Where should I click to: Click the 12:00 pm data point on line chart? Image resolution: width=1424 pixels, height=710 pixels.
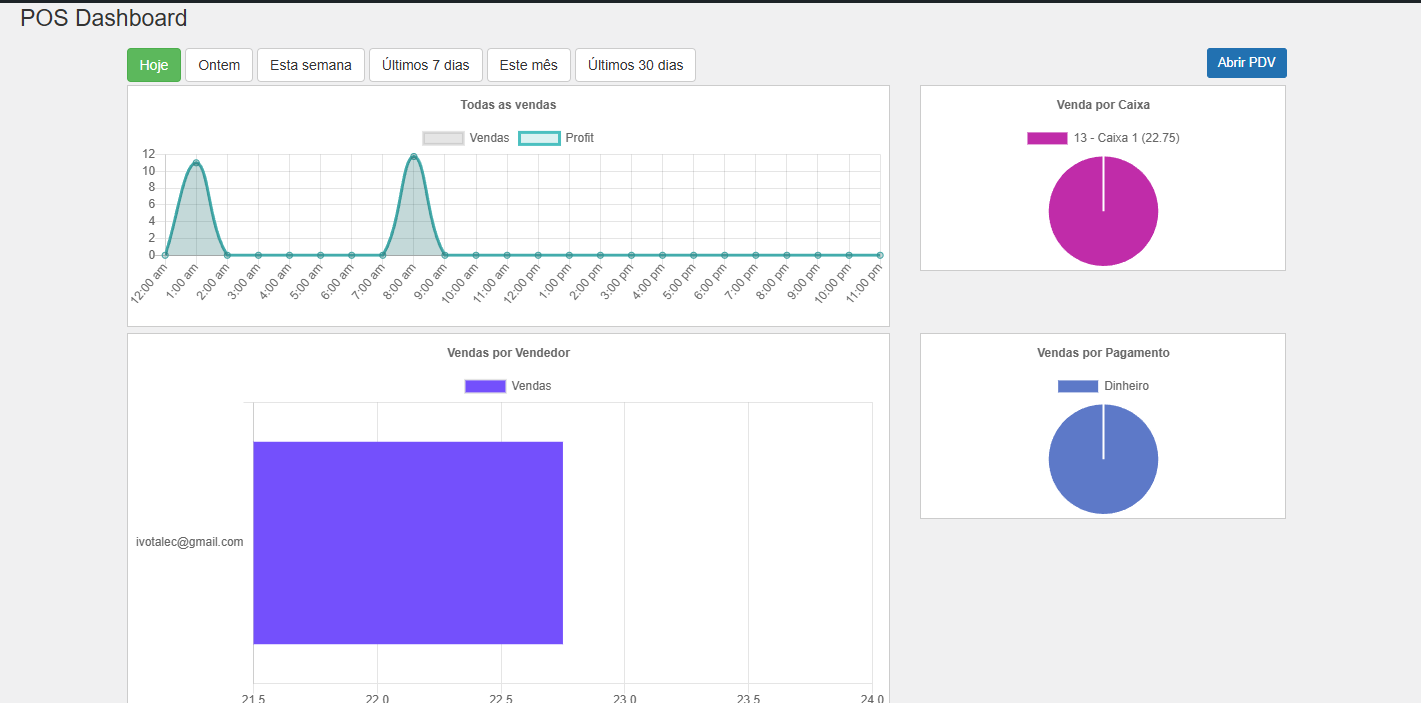538,255
